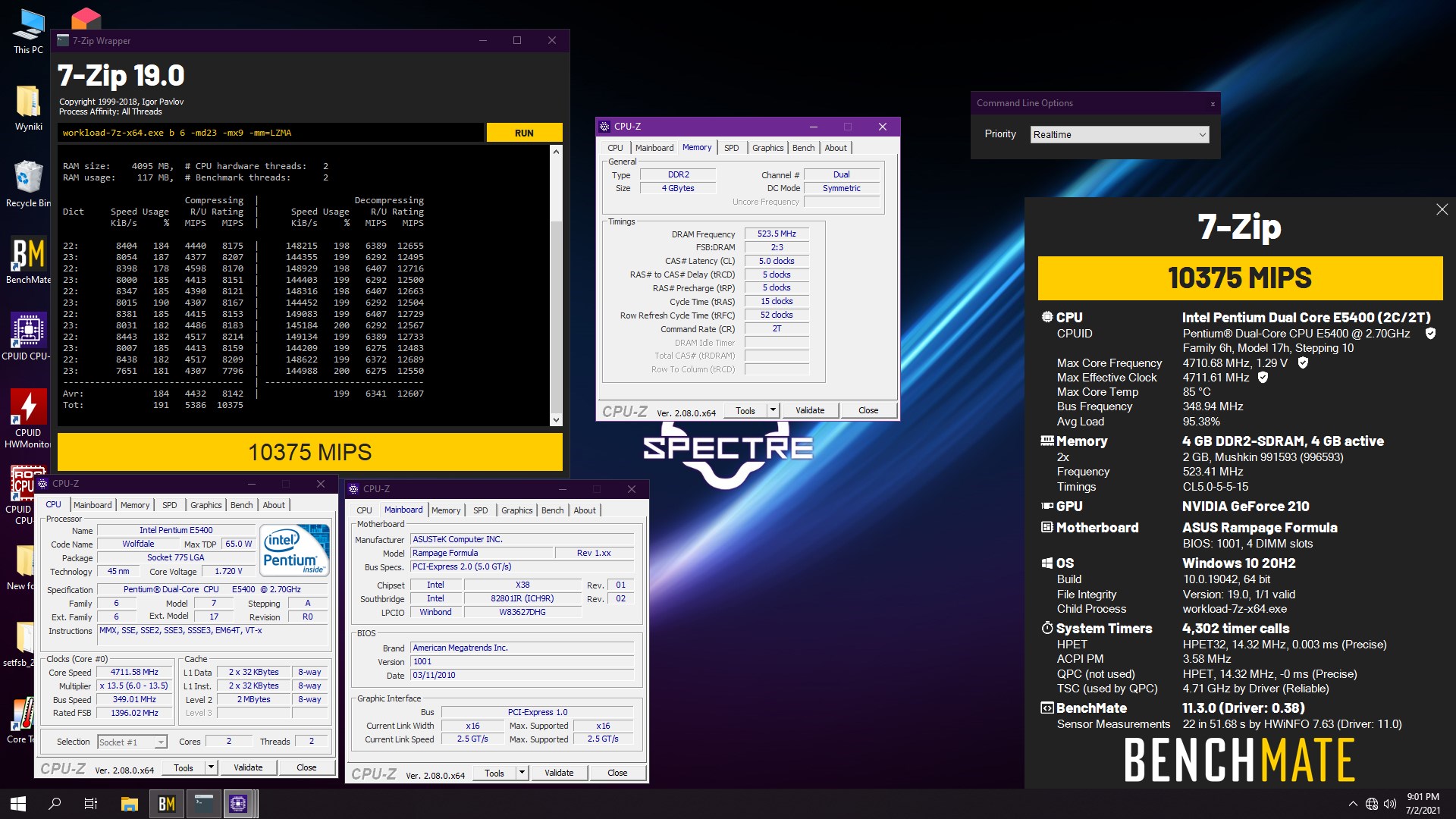The image size is (1456, 819).
Task: Select Mainboard tab in CPU-Z CPU window
Action: (x=93, y=505)
